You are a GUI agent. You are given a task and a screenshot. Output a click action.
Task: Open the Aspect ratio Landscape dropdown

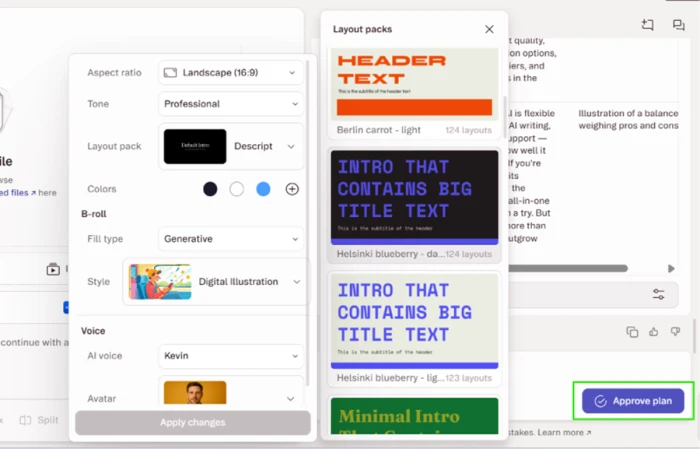click(x=231, y=72)
